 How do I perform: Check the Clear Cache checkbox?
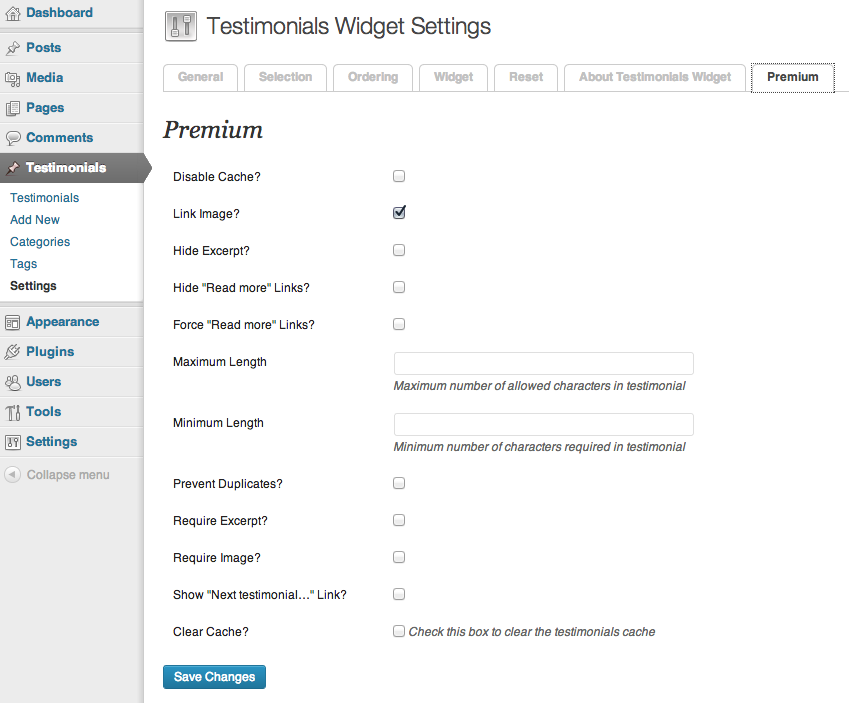399,631
